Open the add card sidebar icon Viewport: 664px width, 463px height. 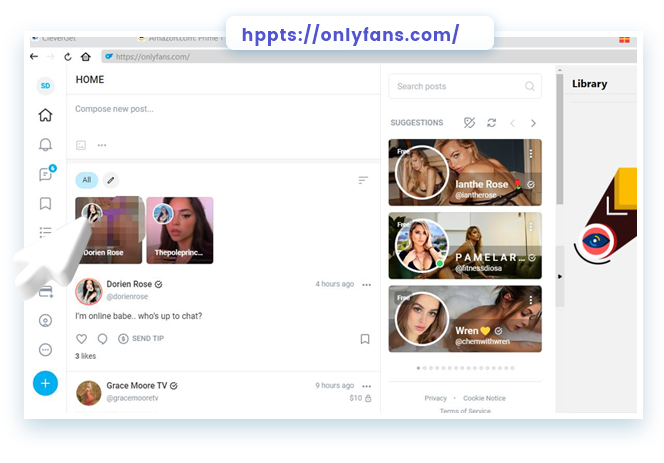[x=46, y=291]
